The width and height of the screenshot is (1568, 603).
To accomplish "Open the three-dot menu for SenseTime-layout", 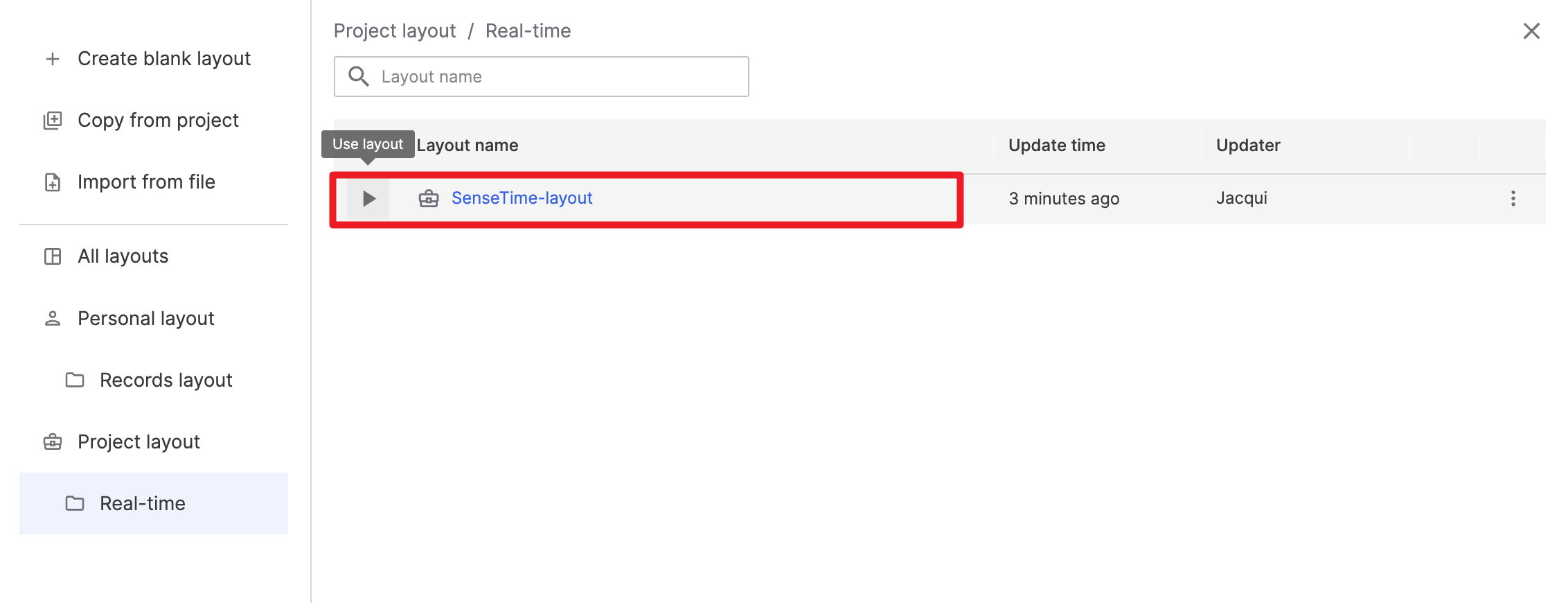I will coord(1513,199).
